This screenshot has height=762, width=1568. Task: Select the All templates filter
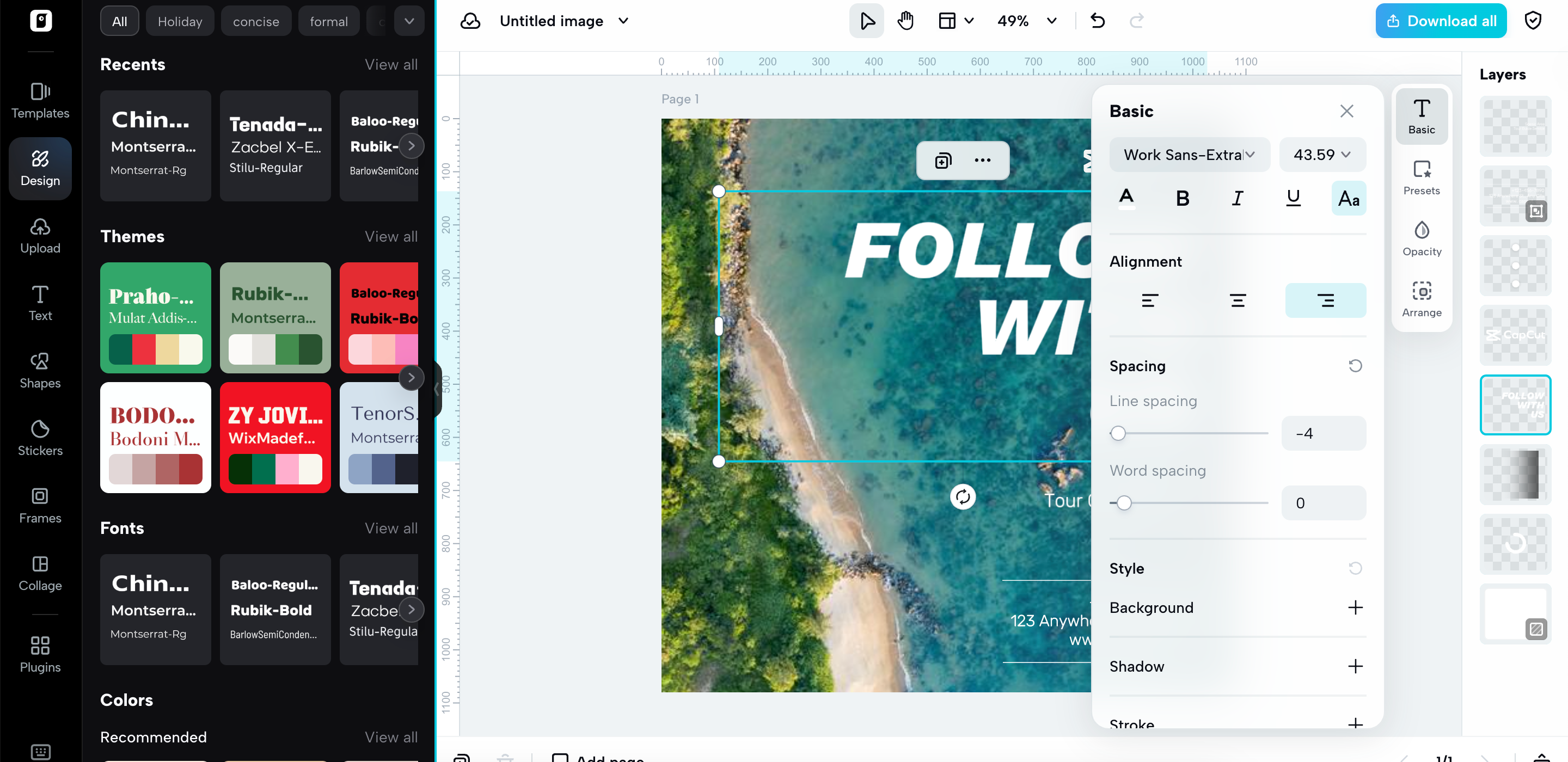click(119, 20)
